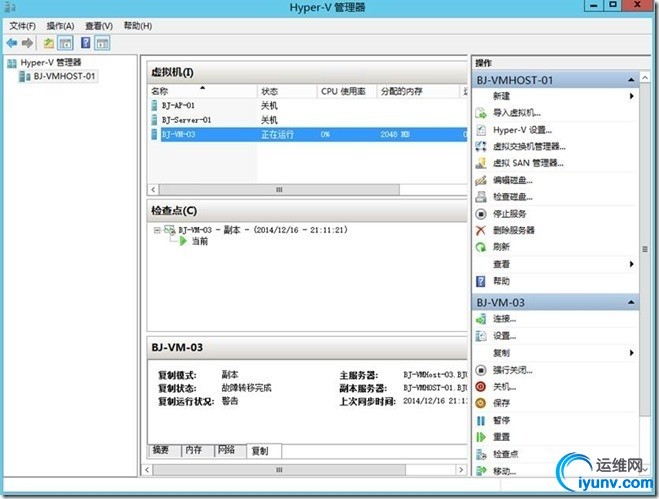Image resolution: width=659 pixels, height=499 pixels.
Task: Open the 文件(F) menu
Action: (23, 26)
